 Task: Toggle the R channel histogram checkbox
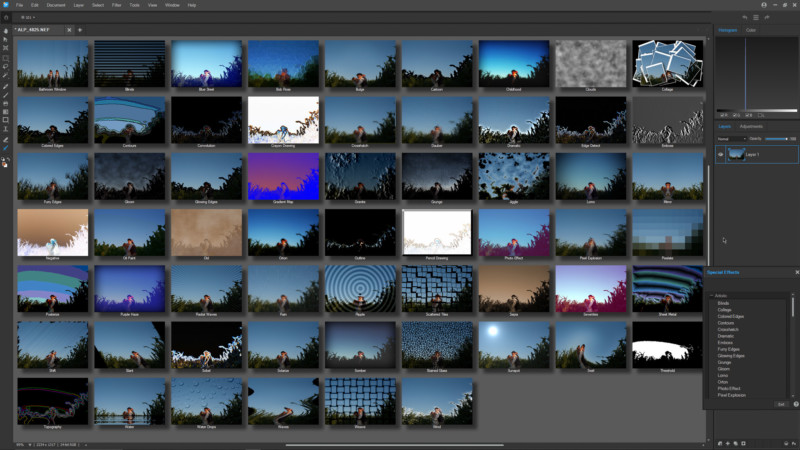(723, 115)
